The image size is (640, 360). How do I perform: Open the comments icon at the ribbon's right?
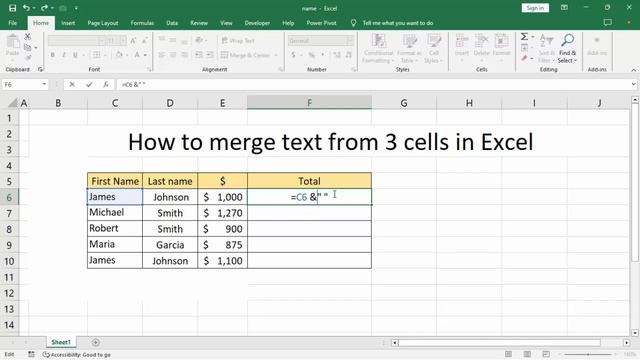(608, 22)
